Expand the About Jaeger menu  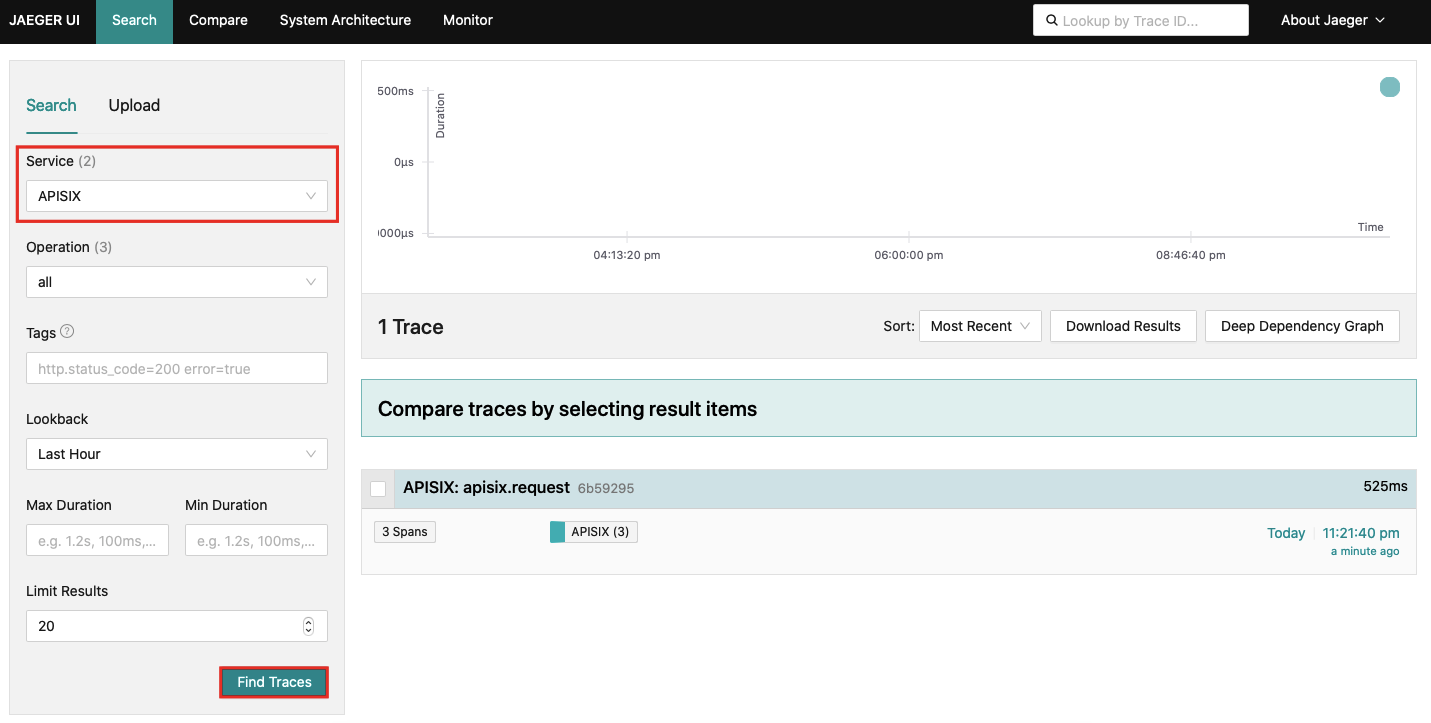[1333, 20]
